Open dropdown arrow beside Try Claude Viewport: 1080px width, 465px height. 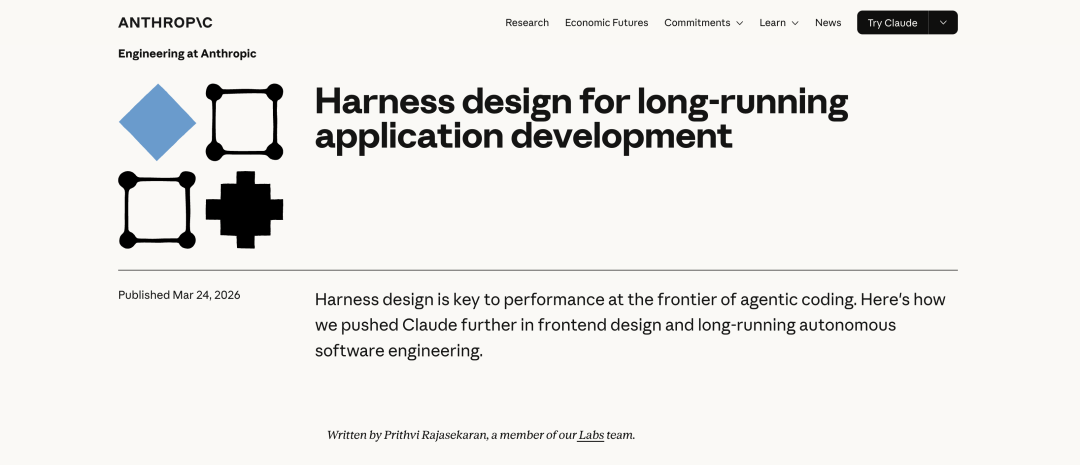[x=943, y=23]
